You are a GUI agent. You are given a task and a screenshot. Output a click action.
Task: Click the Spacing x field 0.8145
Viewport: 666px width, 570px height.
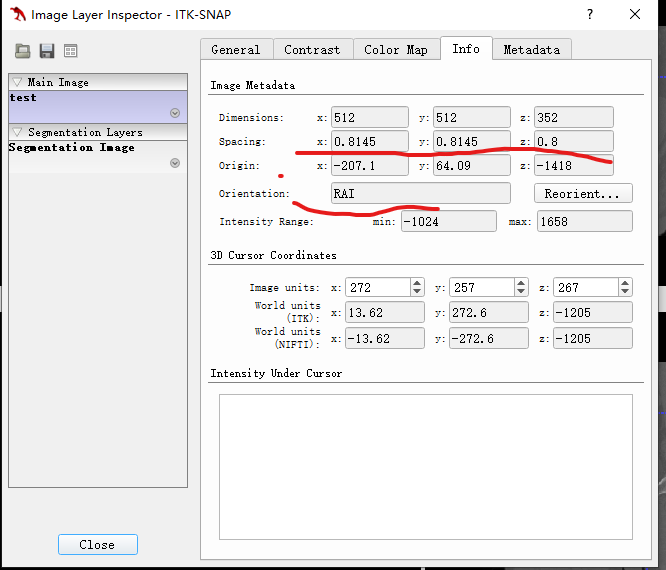tap(370, 141)
